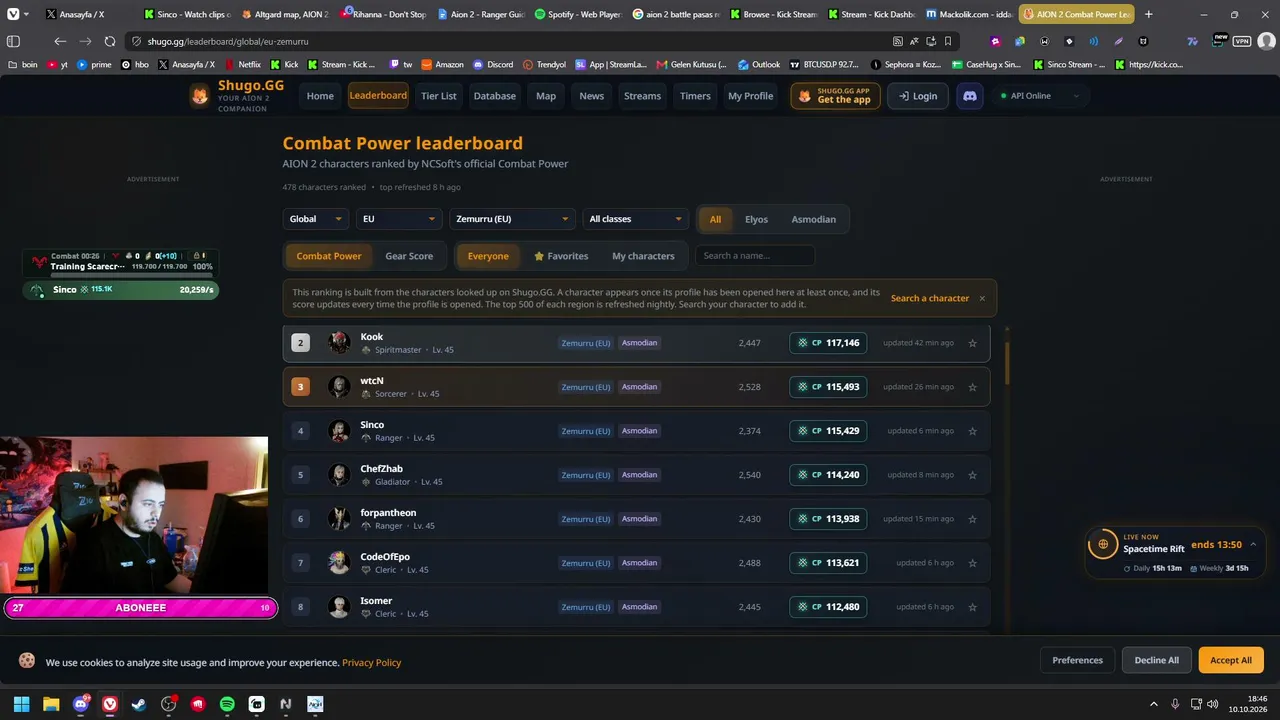The width and height of the screenshot is (1280, 720).
Task: Go back with the browser back arrow
Action: tap(60, 41)
